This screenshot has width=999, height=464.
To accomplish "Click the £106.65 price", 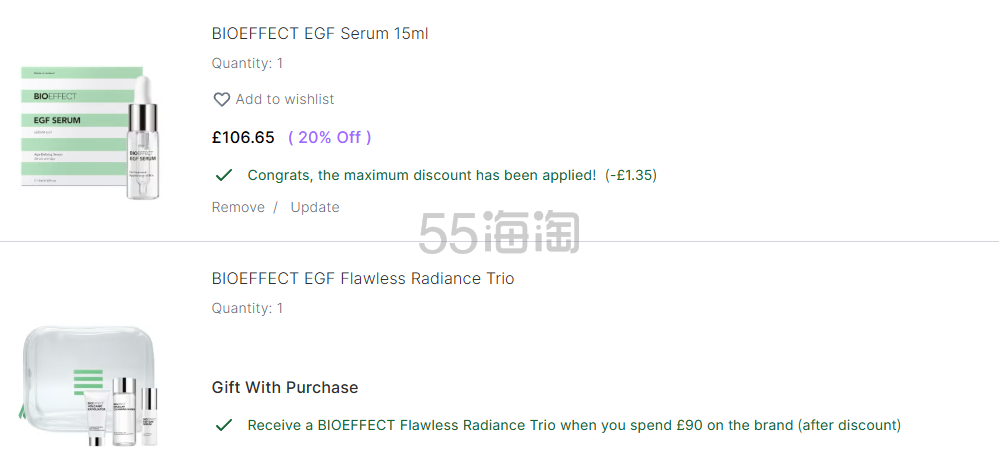I will point(243,137).
